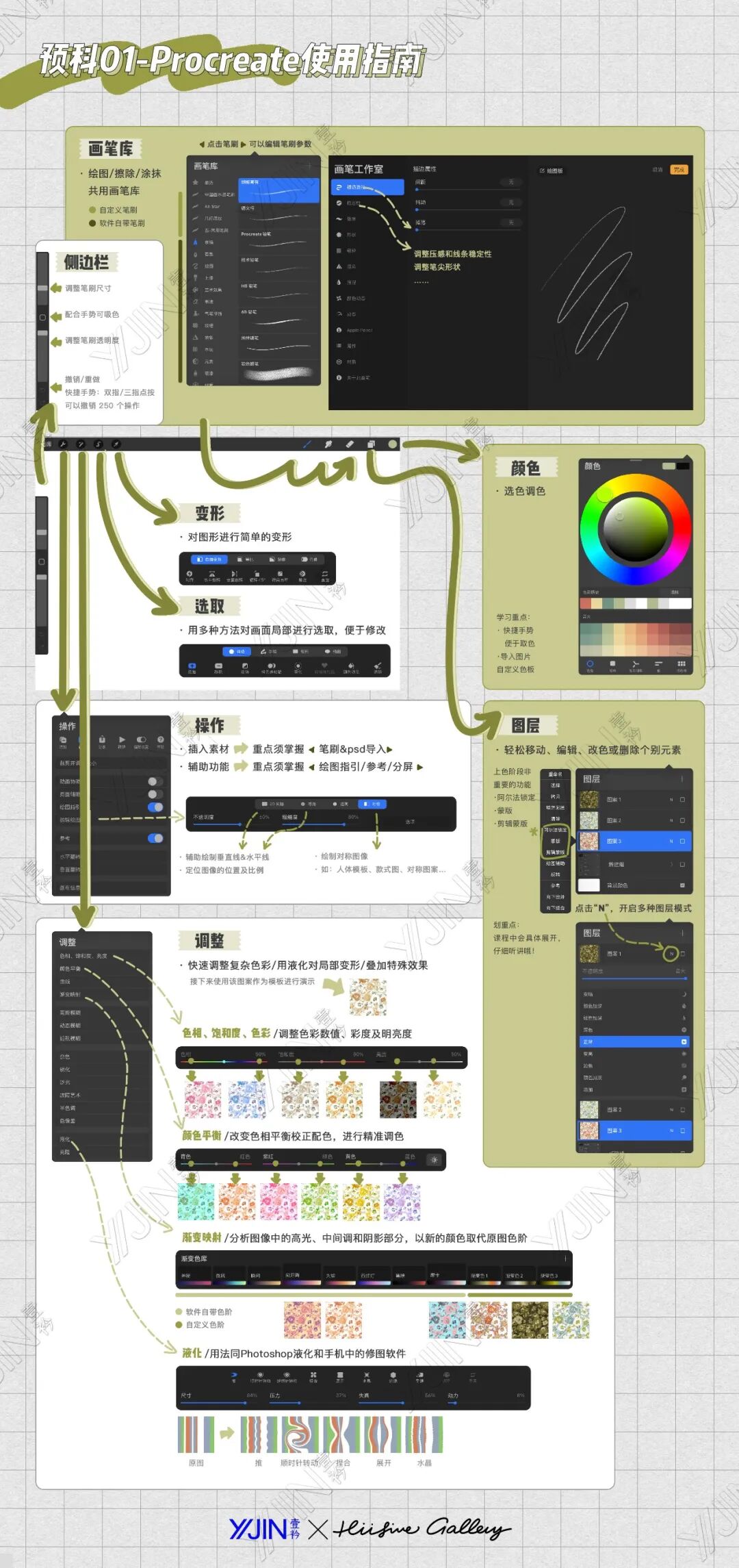739x1568 pixels.
Task: Disable the 绘图指引 switch in Actions panel
Action: (x=155, y=807)
